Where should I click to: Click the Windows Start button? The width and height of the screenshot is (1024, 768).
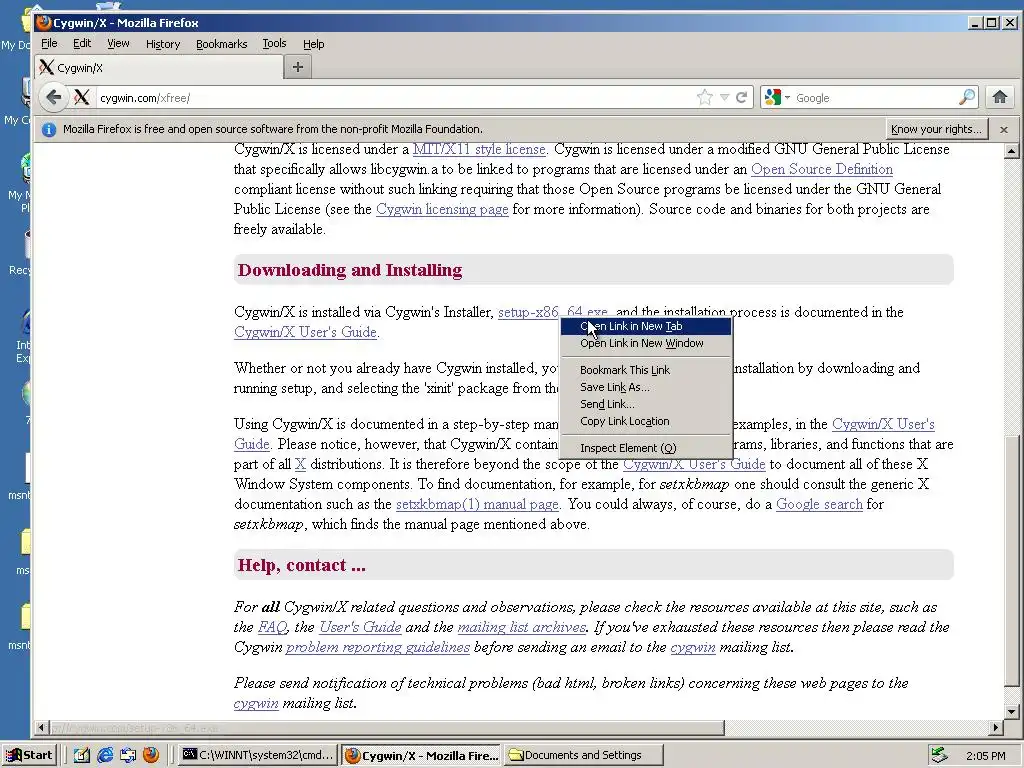29,755
